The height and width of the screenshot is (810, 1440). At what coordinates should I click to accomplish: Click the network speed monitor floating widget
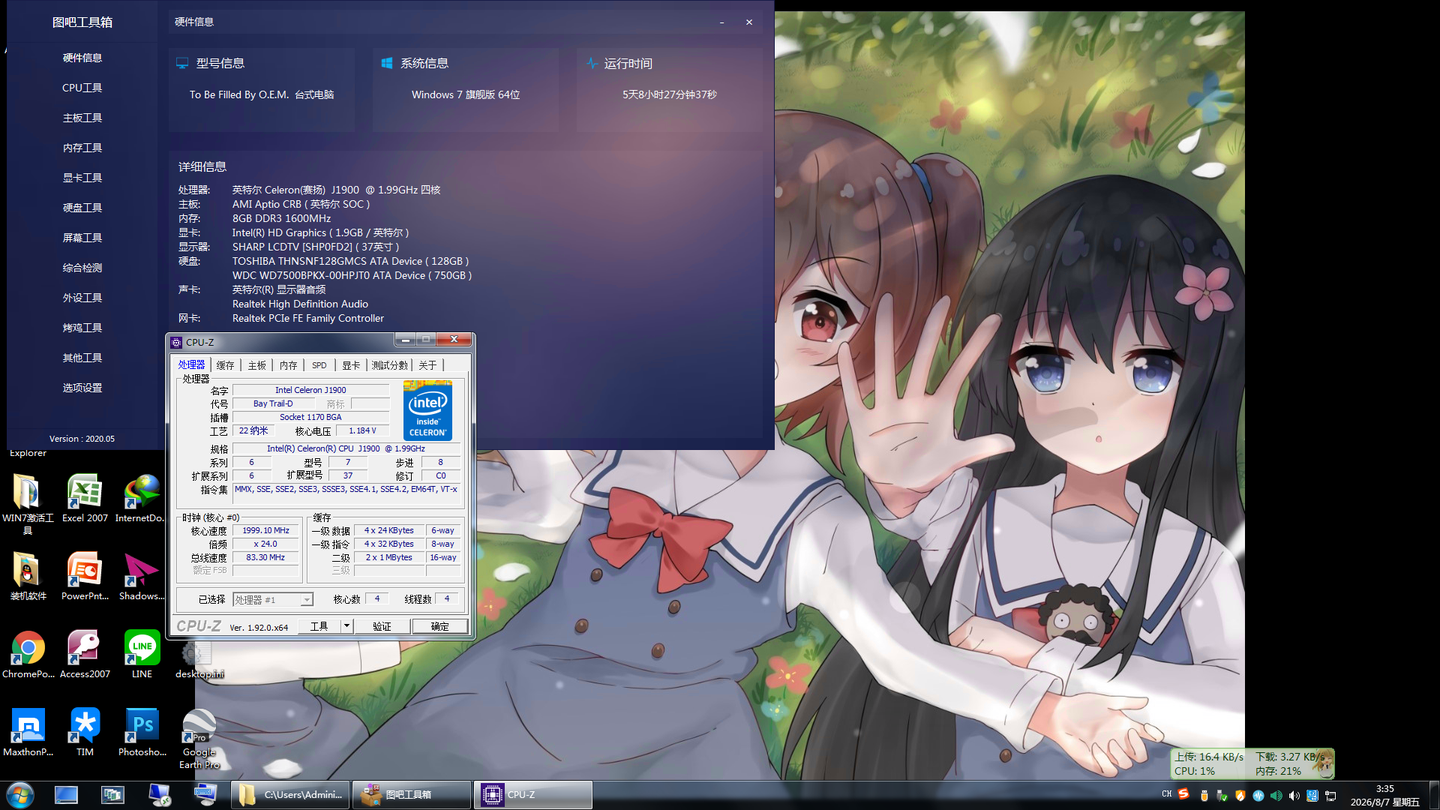[x=1252, y=764]
